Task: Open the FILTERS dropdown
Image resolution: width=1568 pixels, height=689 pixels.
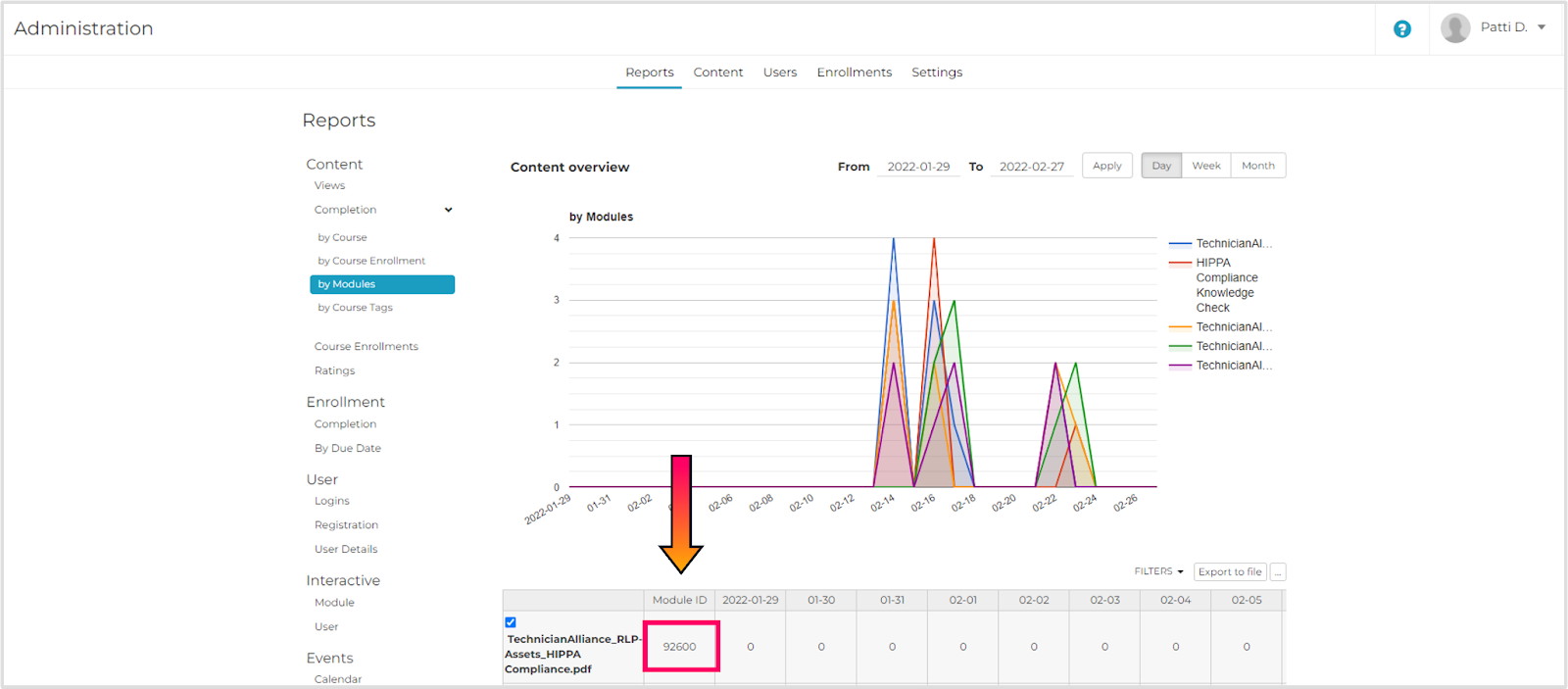Action: tap(1158, 571)
